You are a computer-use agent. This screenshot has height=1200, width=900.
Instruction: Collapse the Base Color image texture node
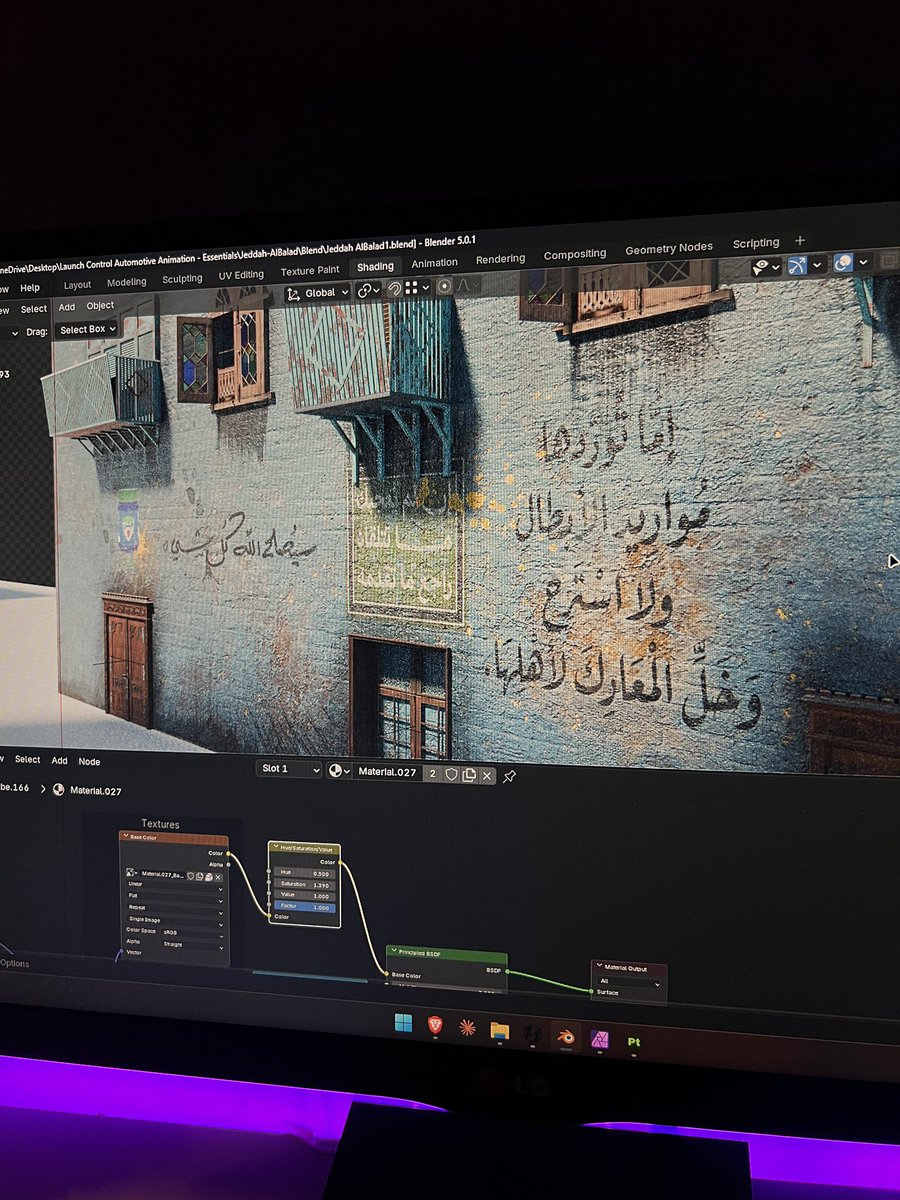tap(125, 836)
